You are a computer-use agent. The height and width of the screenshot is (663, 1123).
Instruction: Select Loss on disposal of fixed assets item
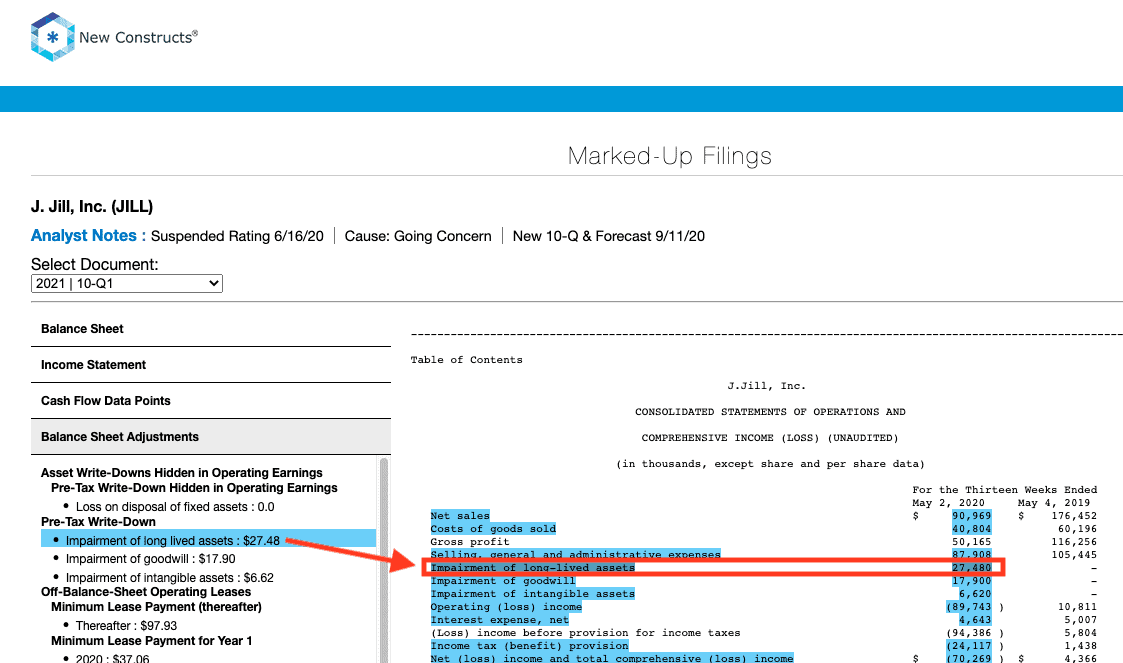(x=175, y=506)
